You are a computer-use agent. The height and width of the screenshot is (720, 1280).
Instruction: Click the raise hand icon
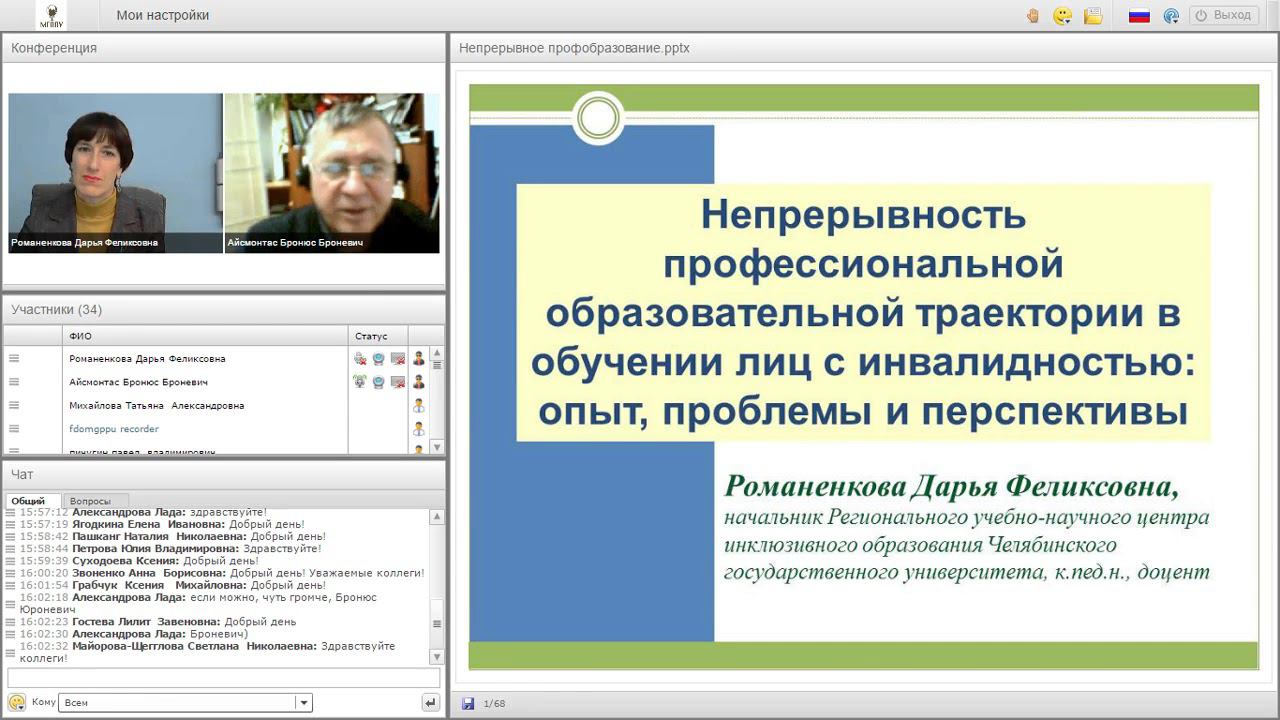coord(1033,15)
